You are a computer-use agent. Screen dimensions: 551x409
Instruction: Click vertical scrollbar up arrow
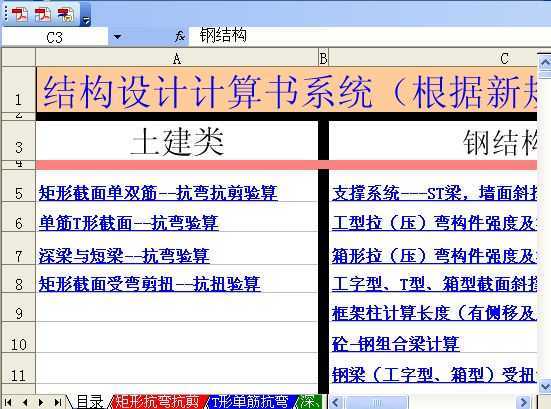(544, 63)
